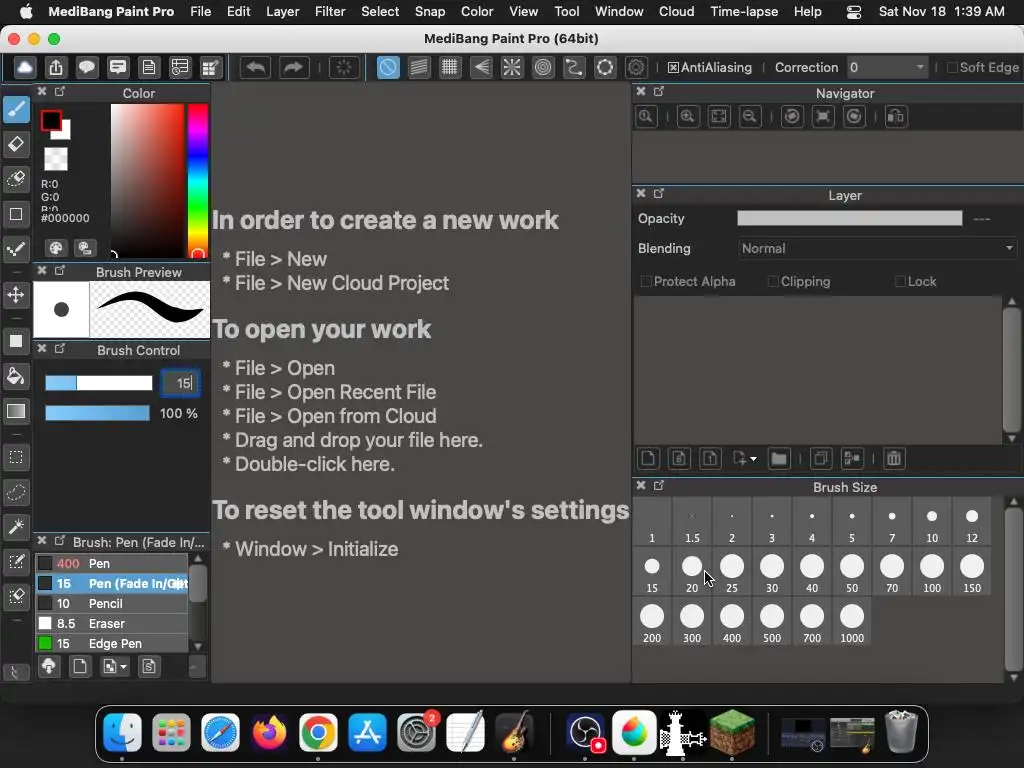Select the Lasso selection tool

(x=16, y=492)
